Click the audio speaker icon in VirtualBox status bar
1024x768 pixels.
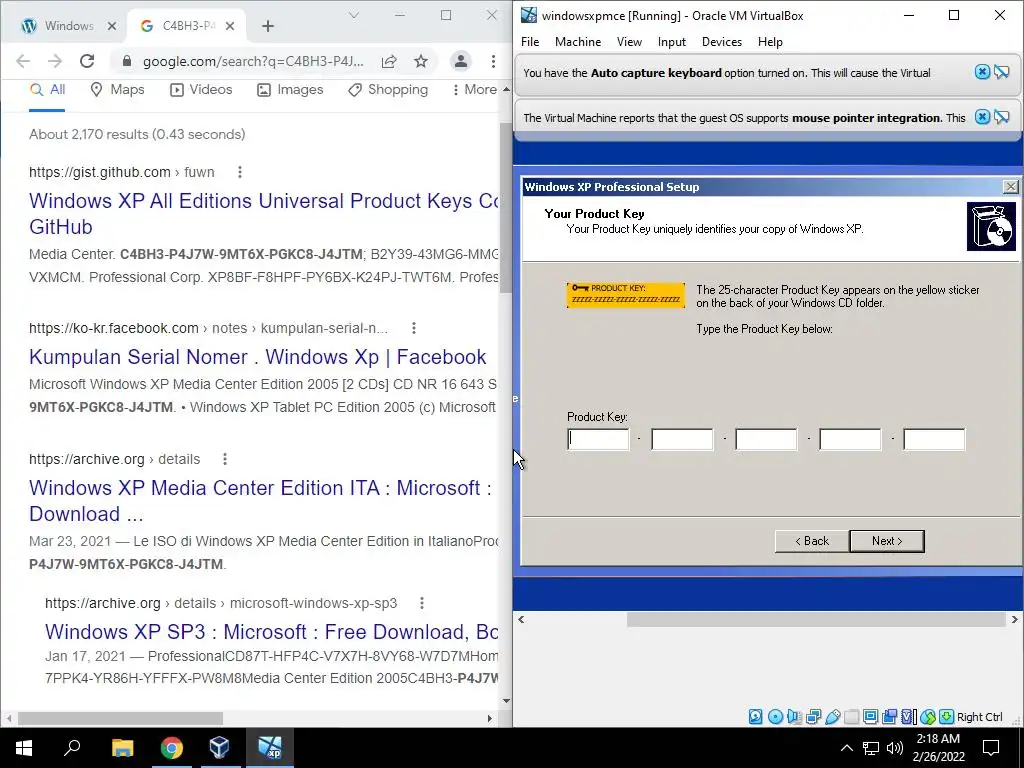pos(794,717)
